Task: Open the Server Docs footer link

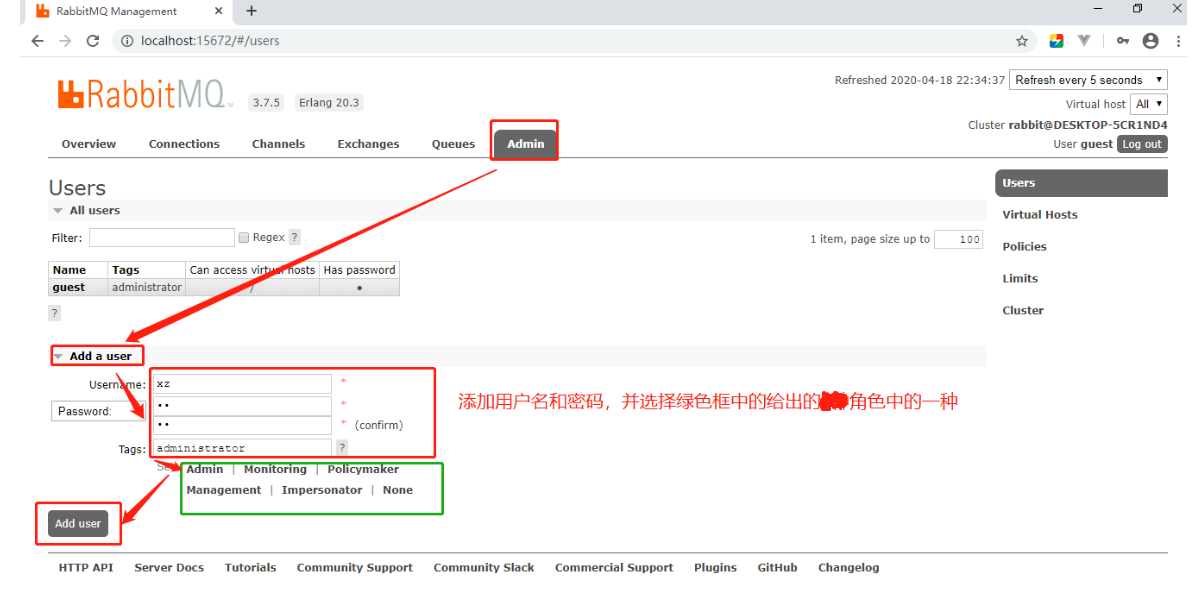Action: (169, 567)
